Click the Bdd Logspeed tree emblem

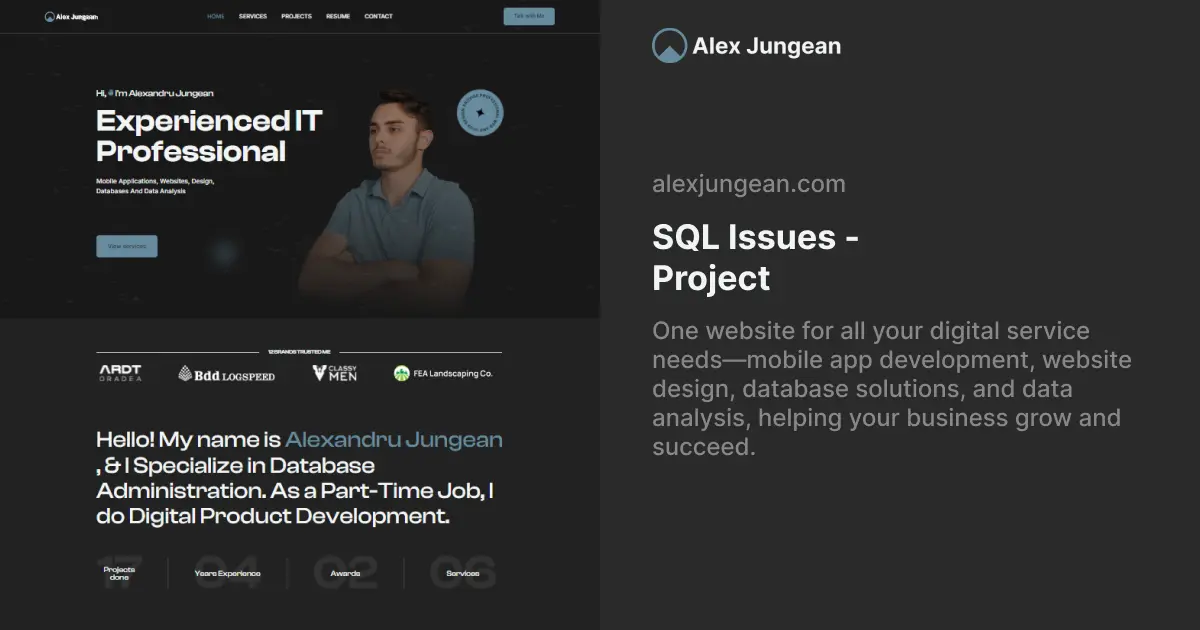coord(185,371)
